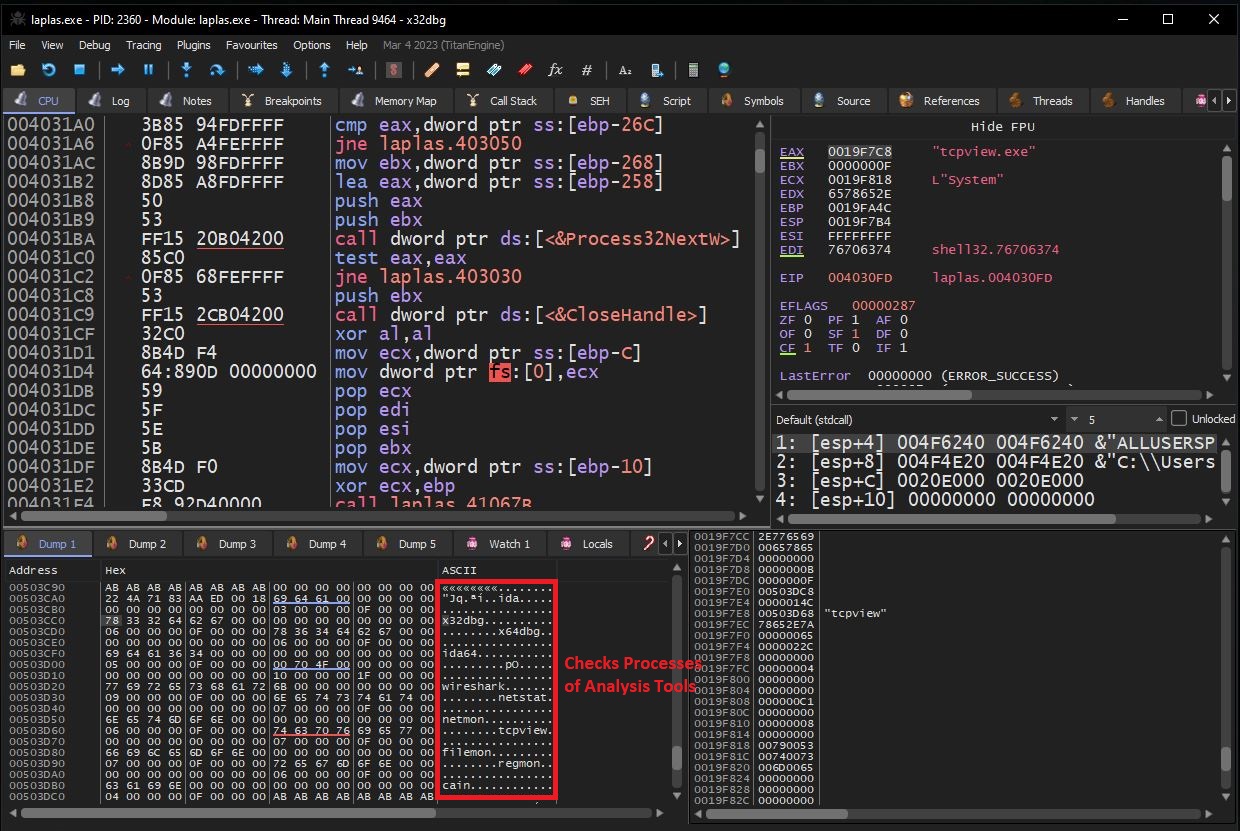The width and height of the screenshot is (1240, 831).
Task: Click the Step Into arrow icon
Action: 186,70
